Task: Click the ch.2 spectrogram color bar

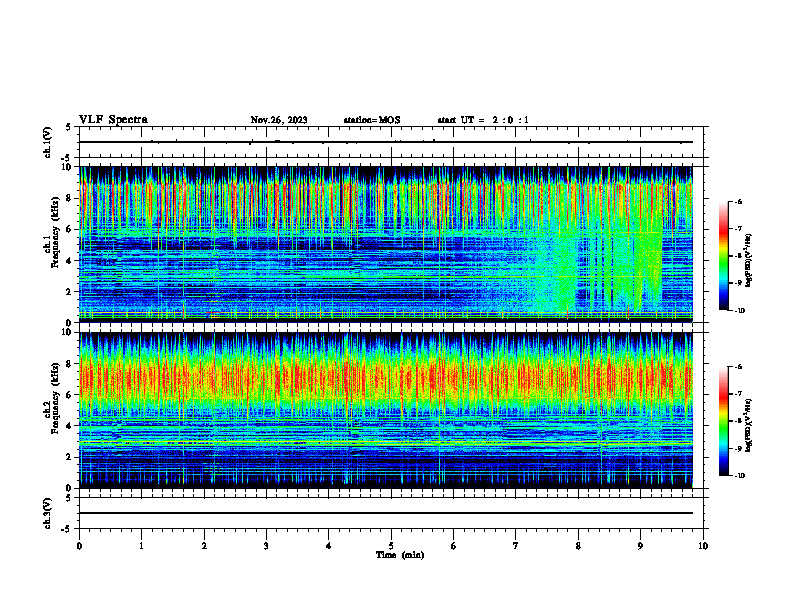Action: [x=723, y=421]
